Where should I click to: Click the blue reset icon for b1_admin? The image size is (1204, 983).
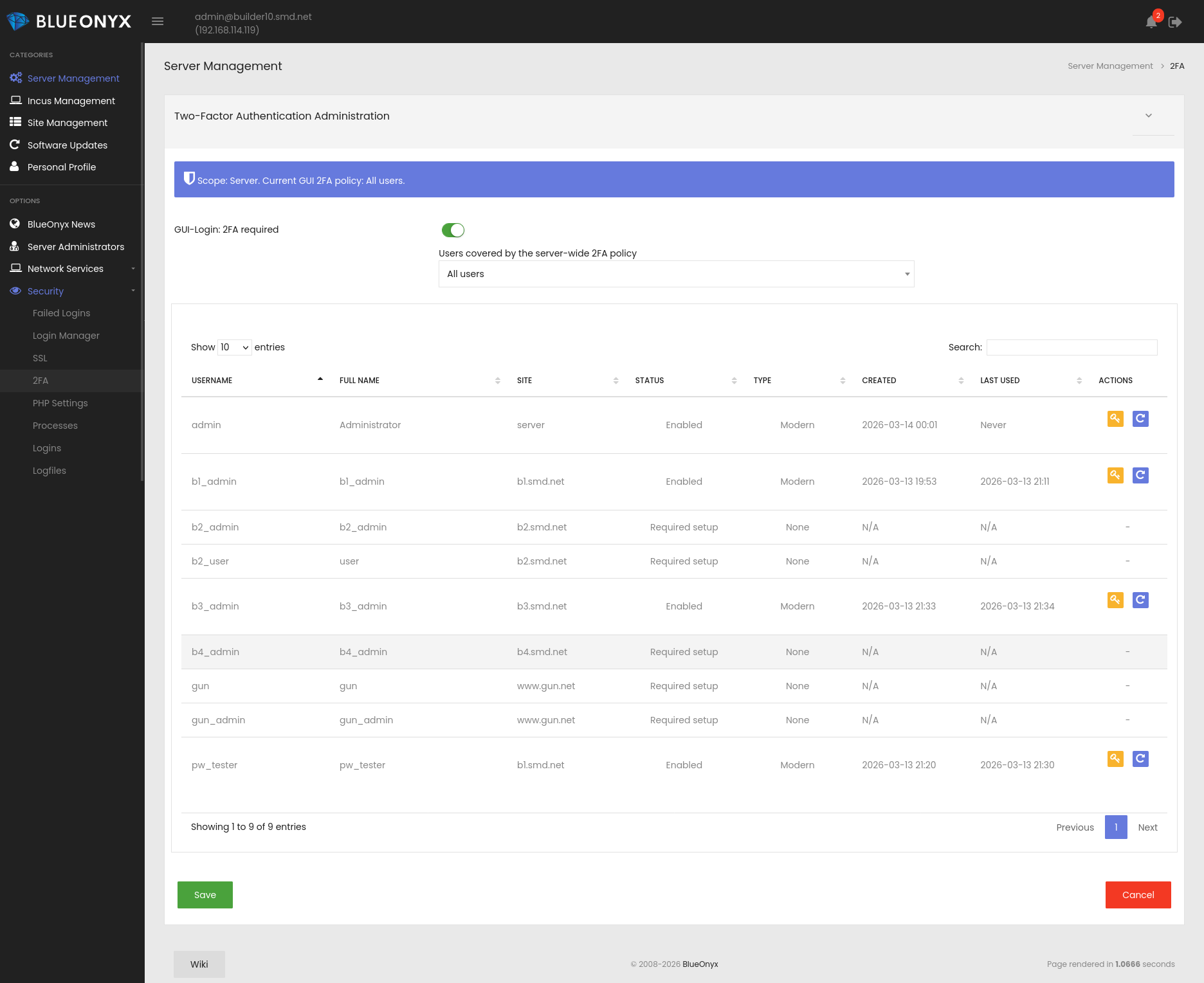[x=1140, y=475]
